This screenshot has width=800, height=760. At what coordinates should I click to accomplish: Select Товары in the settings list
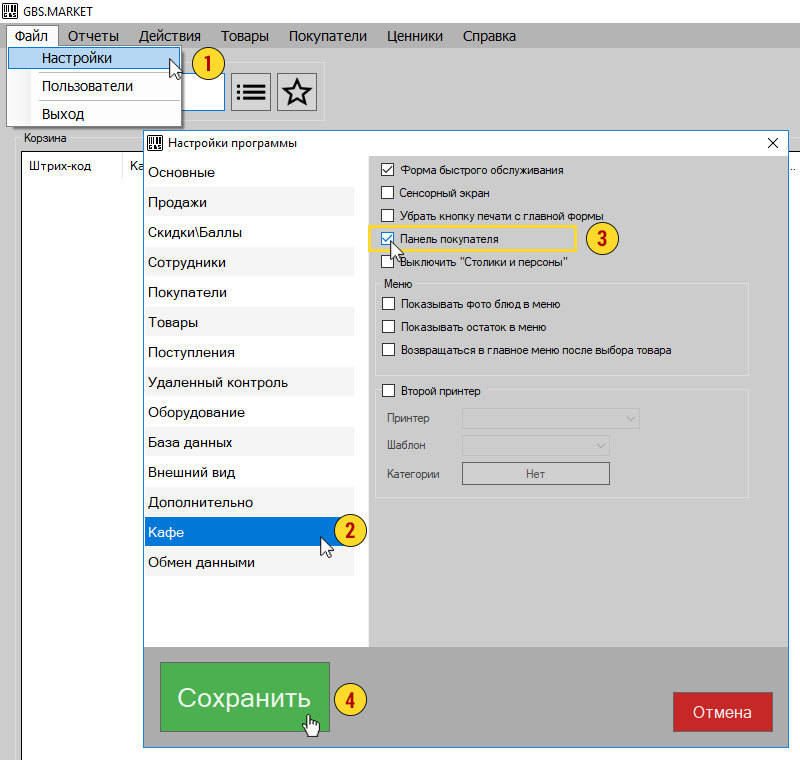click(249, 322)
